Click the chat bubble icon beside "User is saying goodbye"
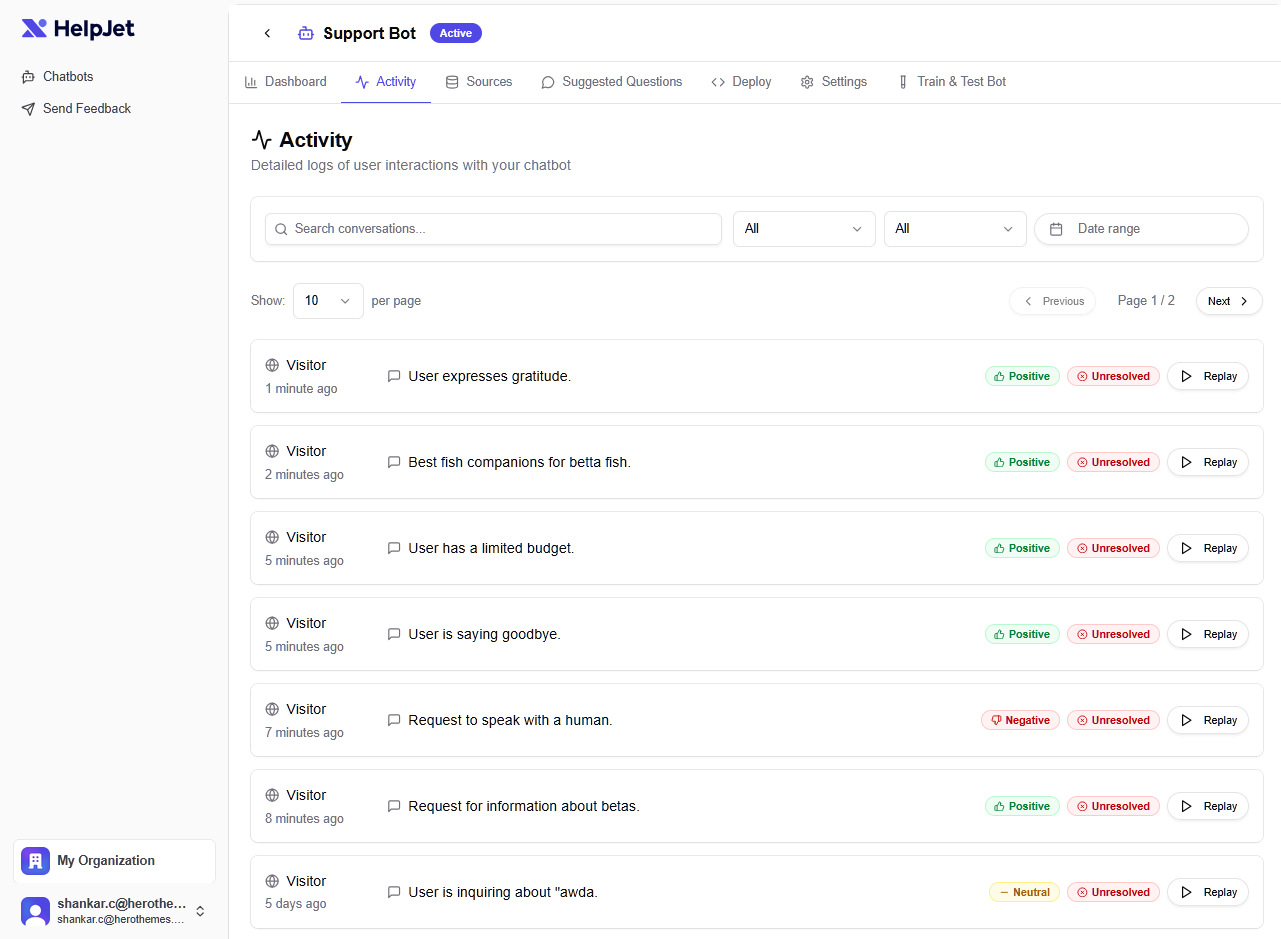Screen dimensions: 1281x939 (x=394, y=635)
